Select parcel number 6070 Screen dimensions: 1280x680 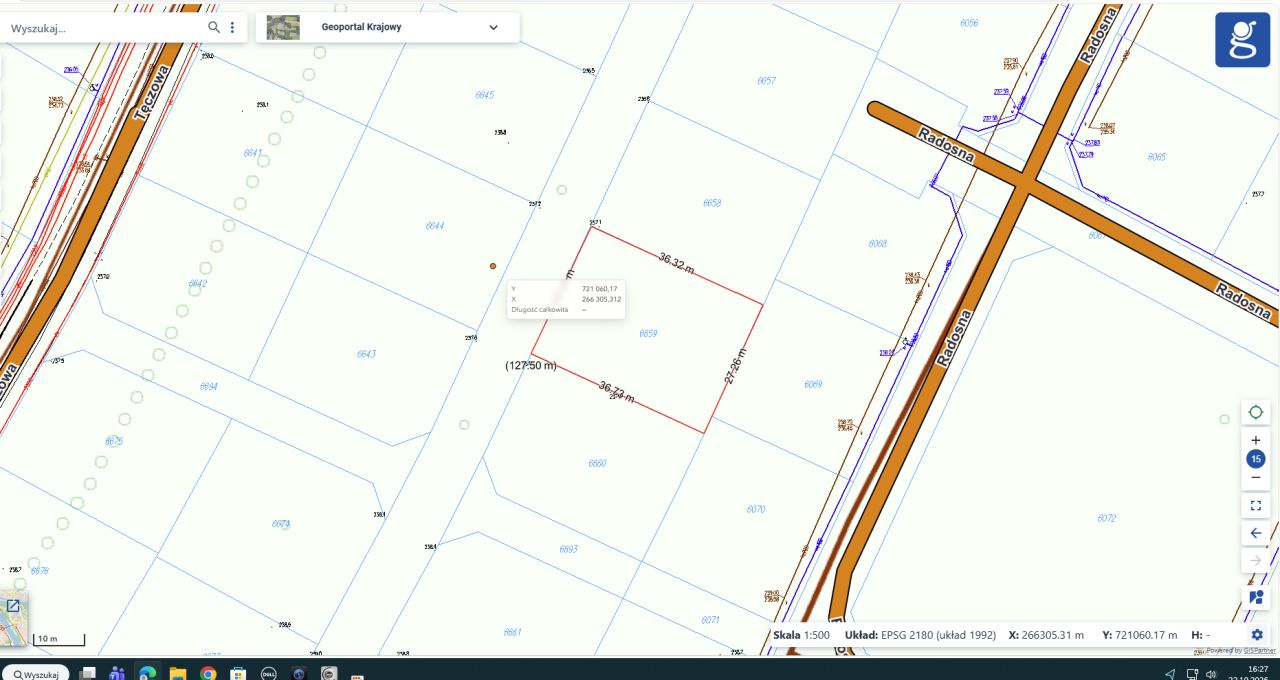(756, 509)
